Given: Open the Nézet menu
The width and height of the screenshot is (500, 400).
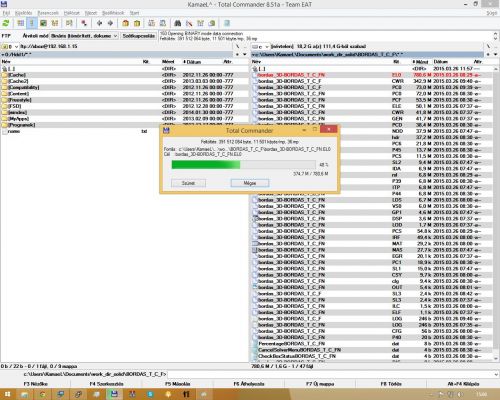Looking at the screenshot, I should 91,13.
